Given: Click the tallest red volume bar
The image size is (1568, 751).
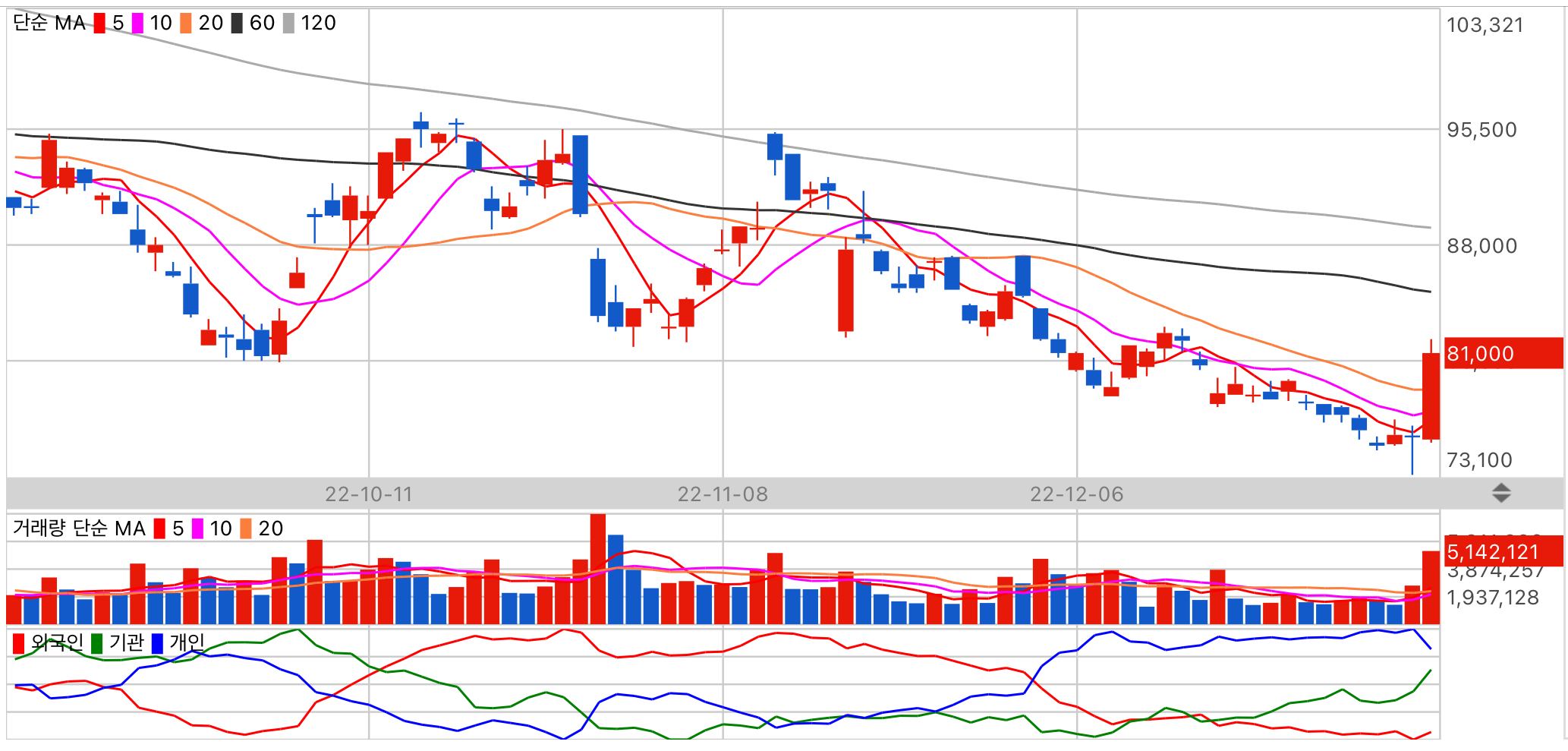Looking at the screenshot, I should coord(598,570).
